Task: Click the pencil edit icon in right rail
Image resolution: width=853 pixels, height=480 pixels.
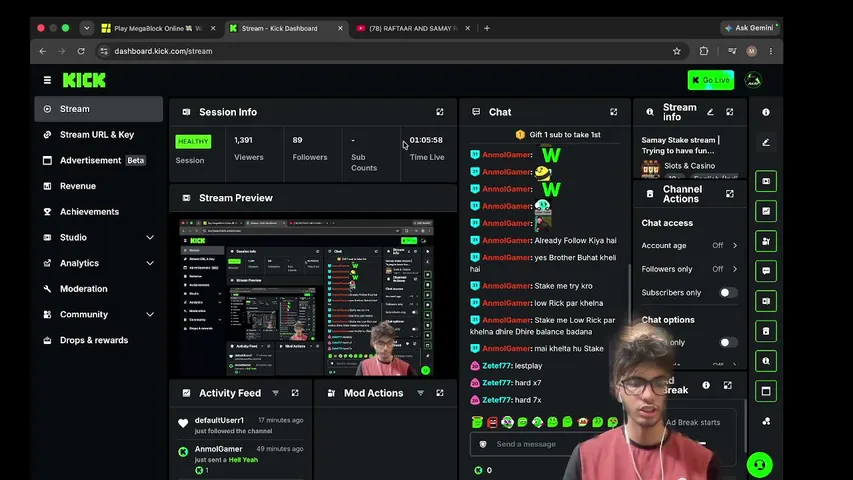Action: click(x=766, y=143)
